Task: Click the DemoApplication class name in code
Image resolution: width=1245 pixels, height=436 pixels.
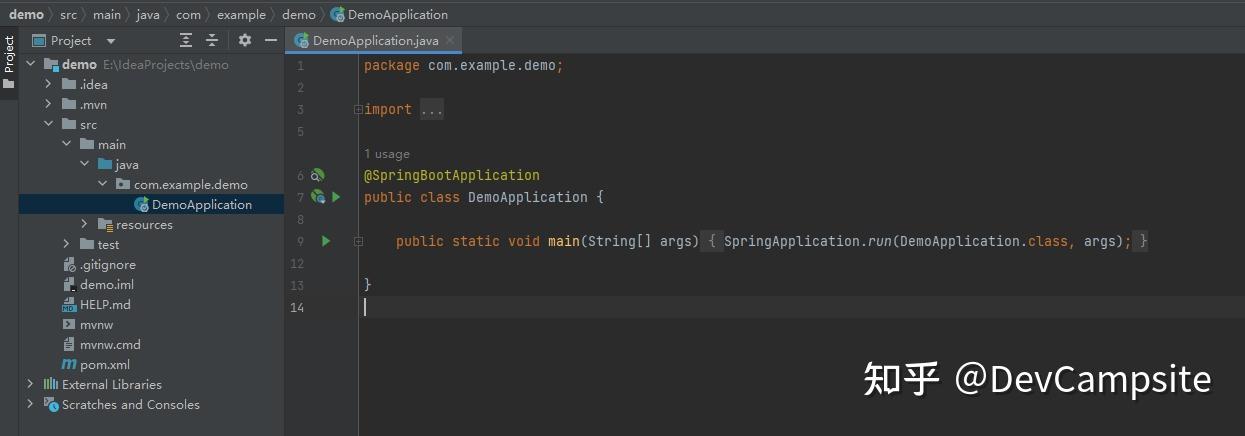Action: point(528,197)
